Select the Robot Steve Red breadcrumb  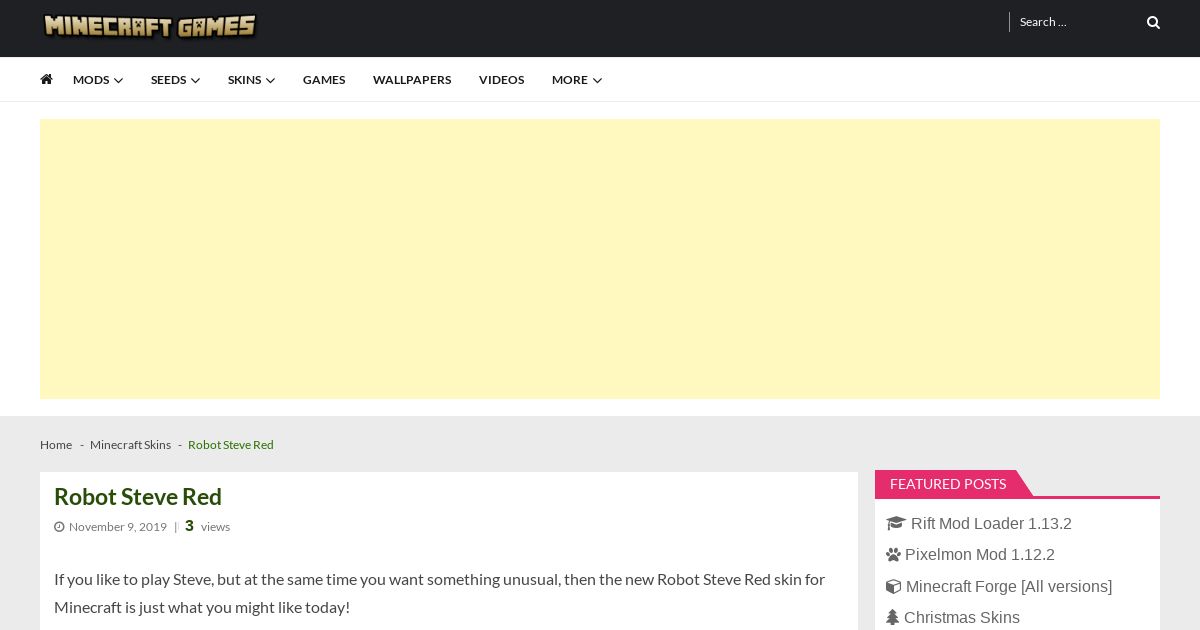[231, 445]
